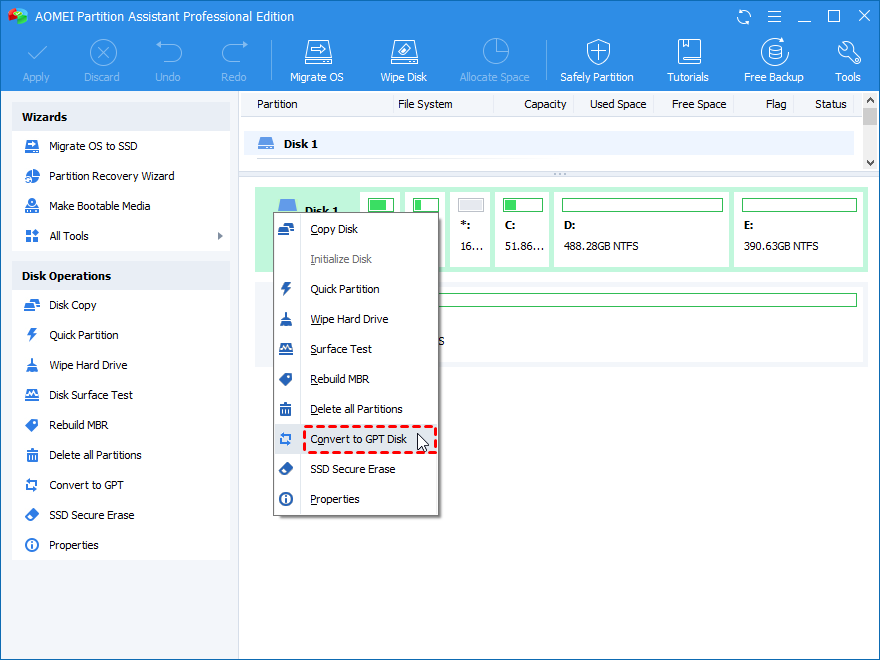
Task: Click Rebuild MBR icon in sidebar
Action: 31,425
